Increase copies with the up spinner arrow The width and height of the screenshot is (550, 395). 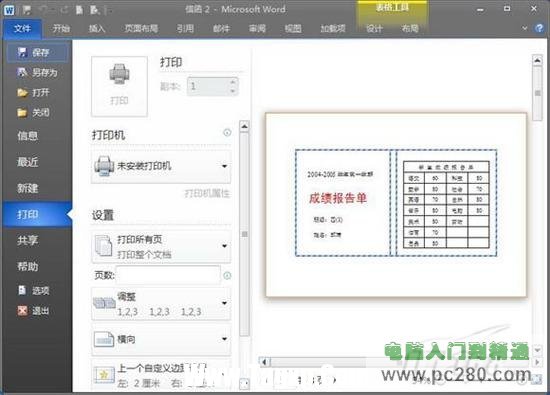pos(233,82)
